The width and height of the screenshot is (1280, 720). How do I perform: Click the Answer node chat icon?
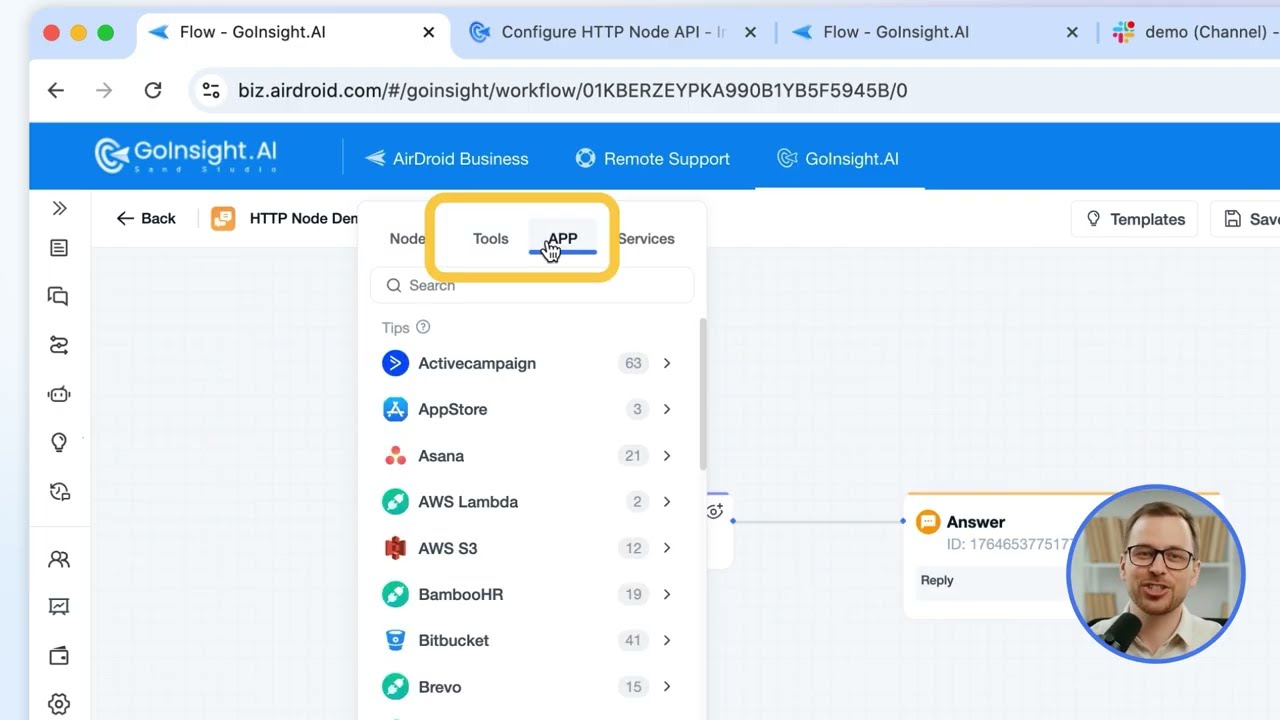(x=928, y=521)
